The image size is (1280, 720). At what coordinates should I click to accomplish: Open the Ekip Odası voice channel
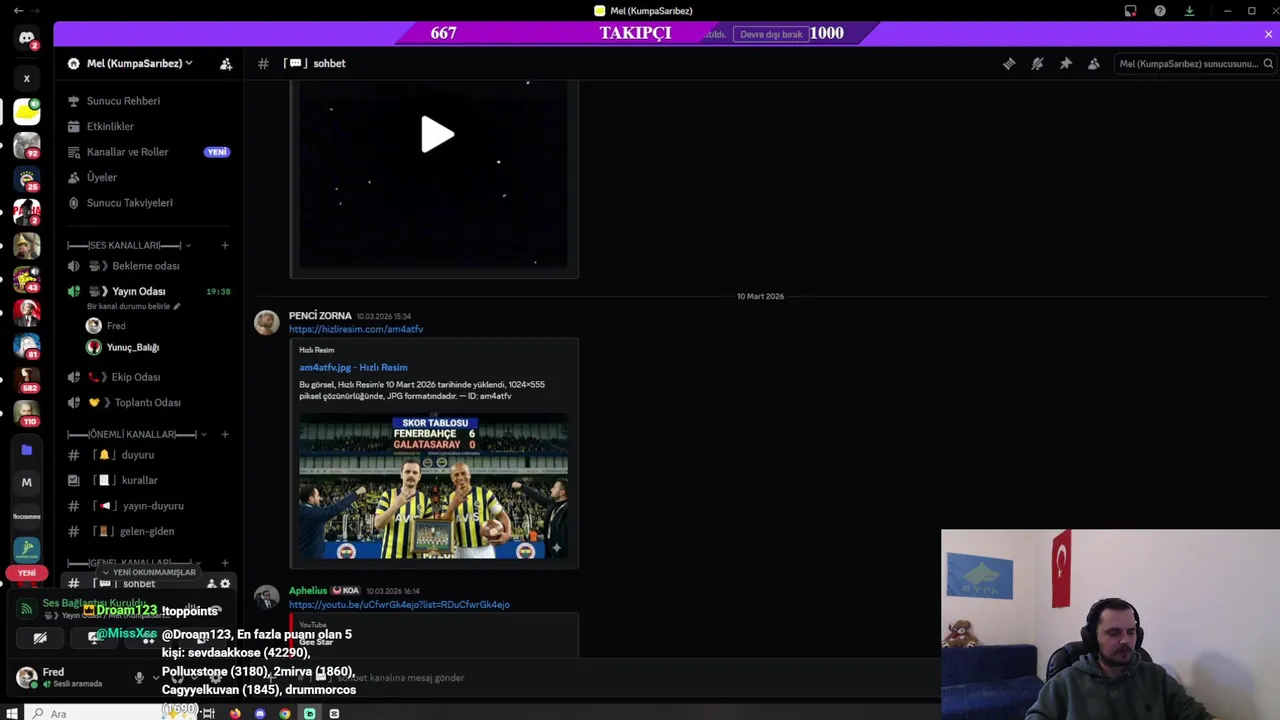click(x=148, y=377)
